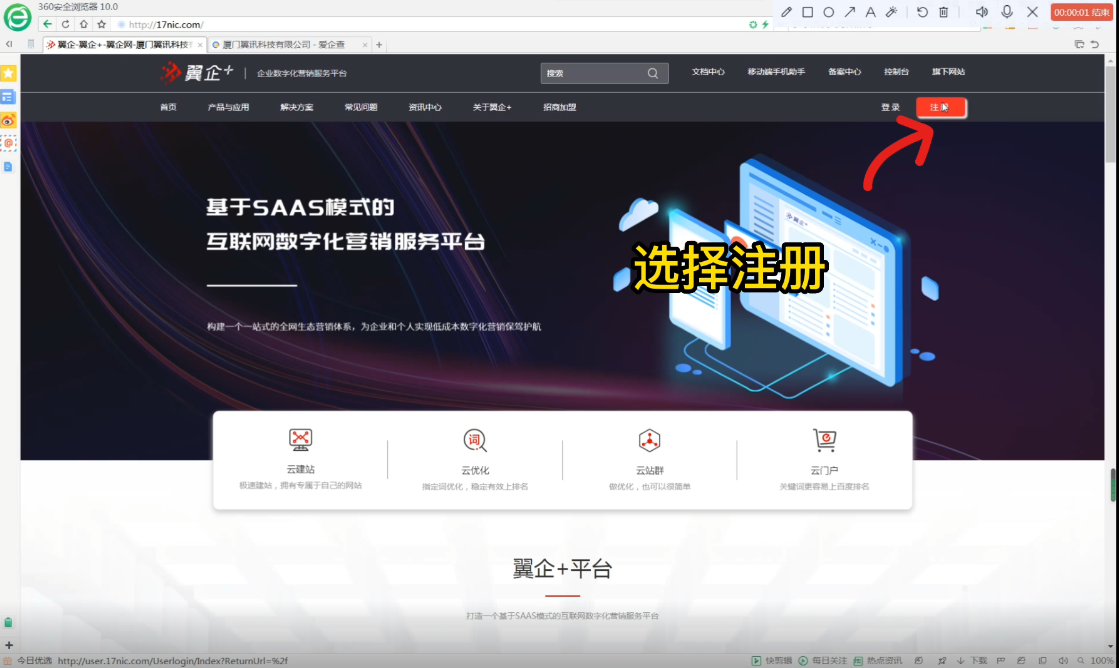Screen dimensions: 1119x668
Task: Open a new browser tab
Action: pyautogui.click(x=379, y=45)
